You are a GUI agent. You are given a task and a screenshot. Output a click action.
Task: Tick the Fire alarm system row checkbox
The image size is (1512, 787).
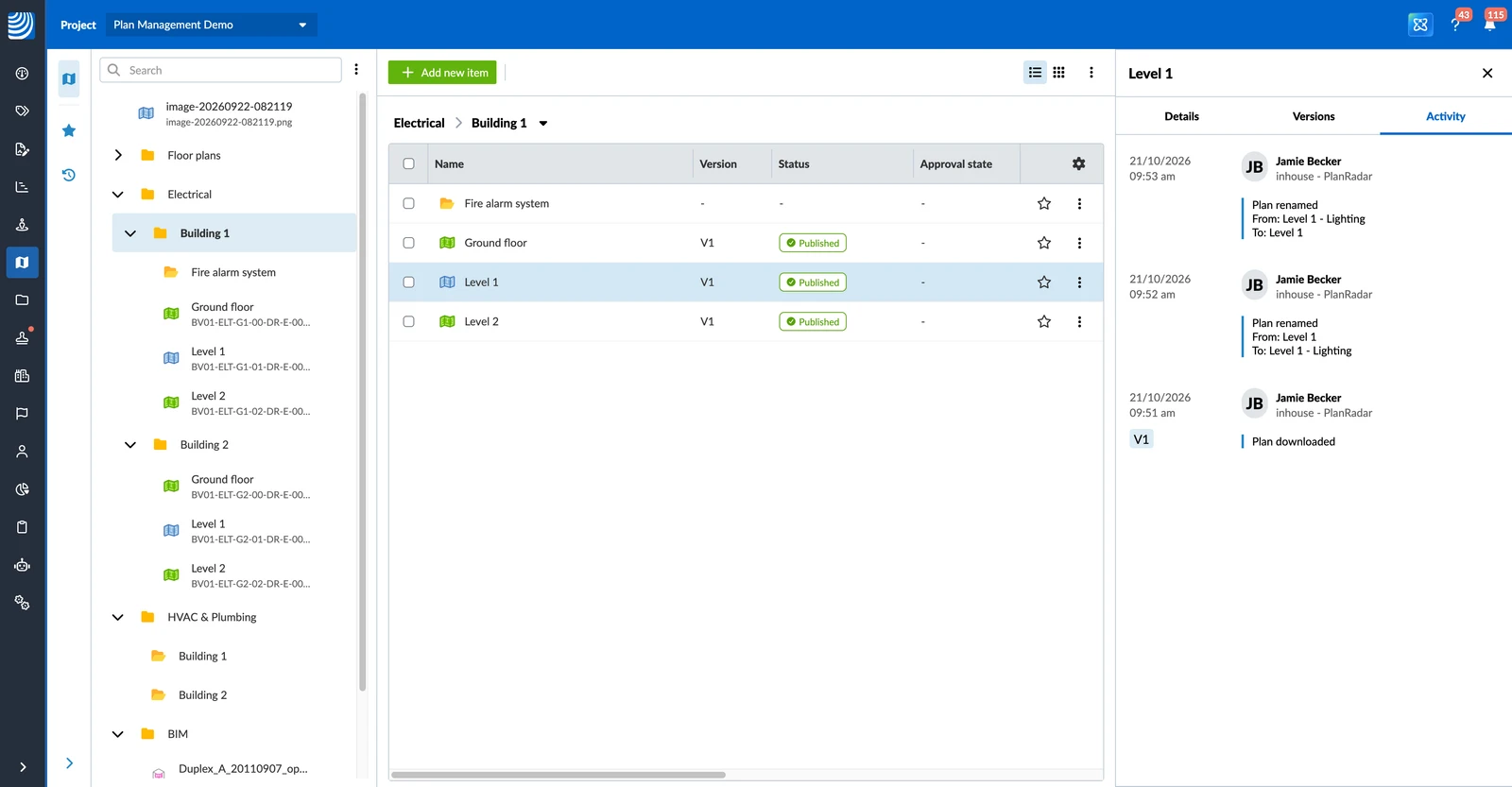(409, 204)
